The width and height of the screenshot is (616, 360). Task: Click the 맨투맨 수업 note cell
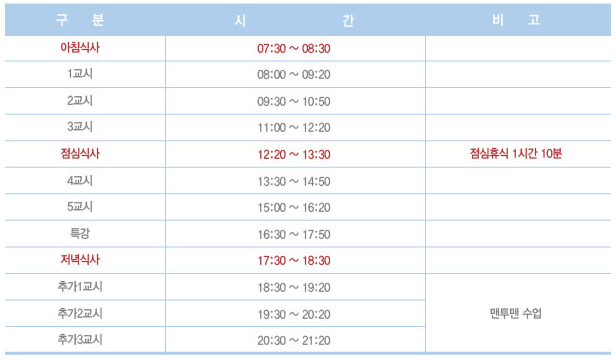pos(516,313)
